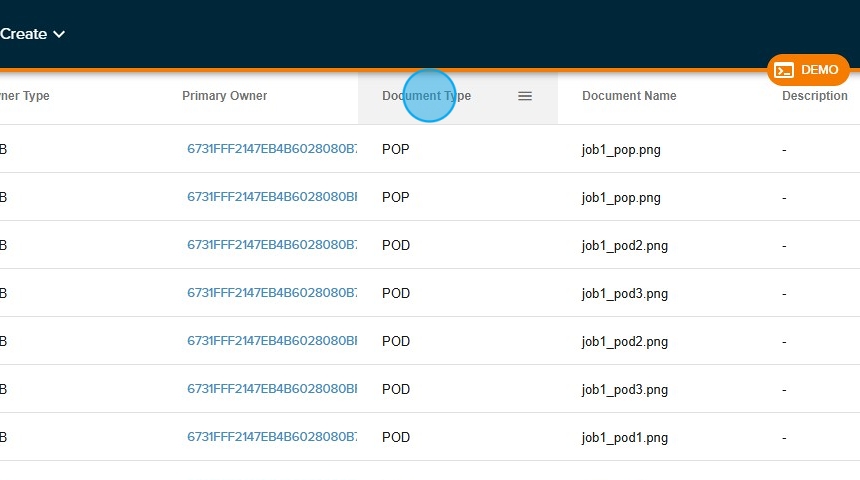This screenshot has height=480, width=860.
Task: Open Primary Owner link in first row
Action: click(271, 149)
